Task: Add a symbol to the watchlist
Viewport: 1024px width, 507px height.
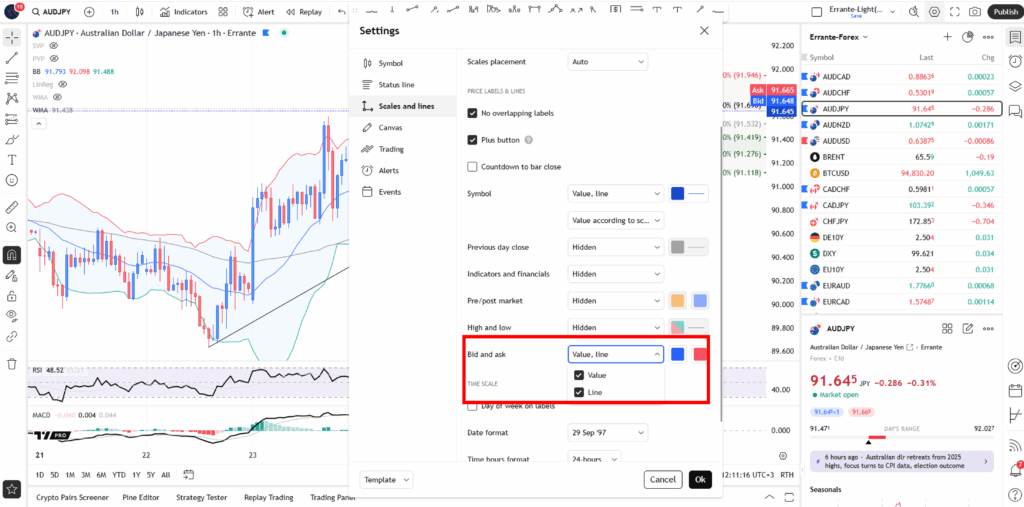Action: point(947,37)
